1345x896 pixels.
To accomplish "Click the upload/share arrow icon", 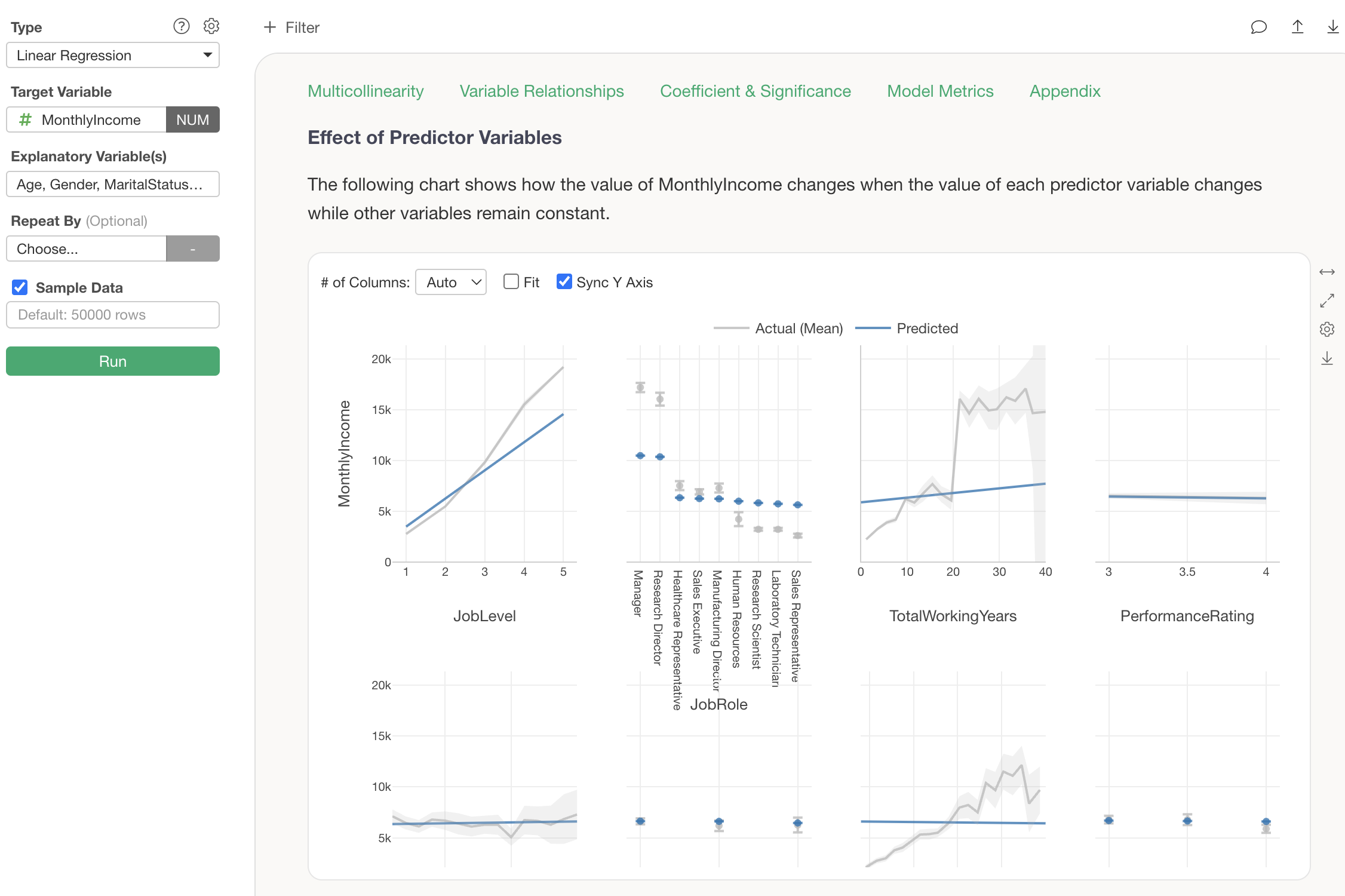I will [x=1297, y=27].
